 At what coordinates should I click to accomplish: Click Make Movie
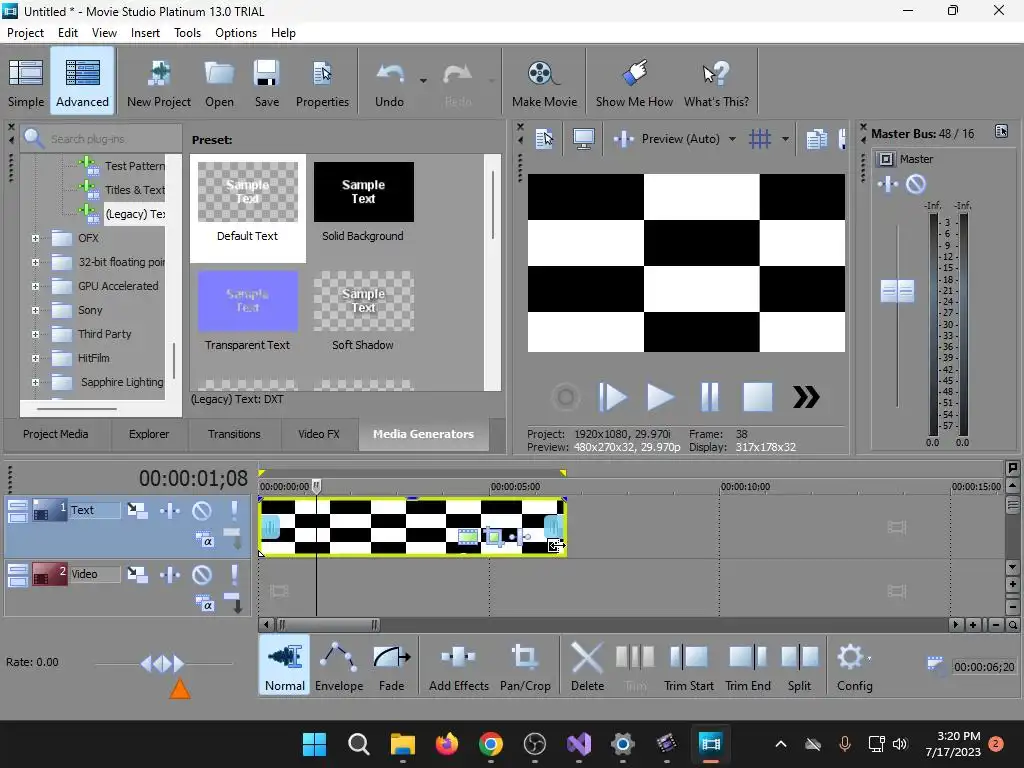[545, 83]
